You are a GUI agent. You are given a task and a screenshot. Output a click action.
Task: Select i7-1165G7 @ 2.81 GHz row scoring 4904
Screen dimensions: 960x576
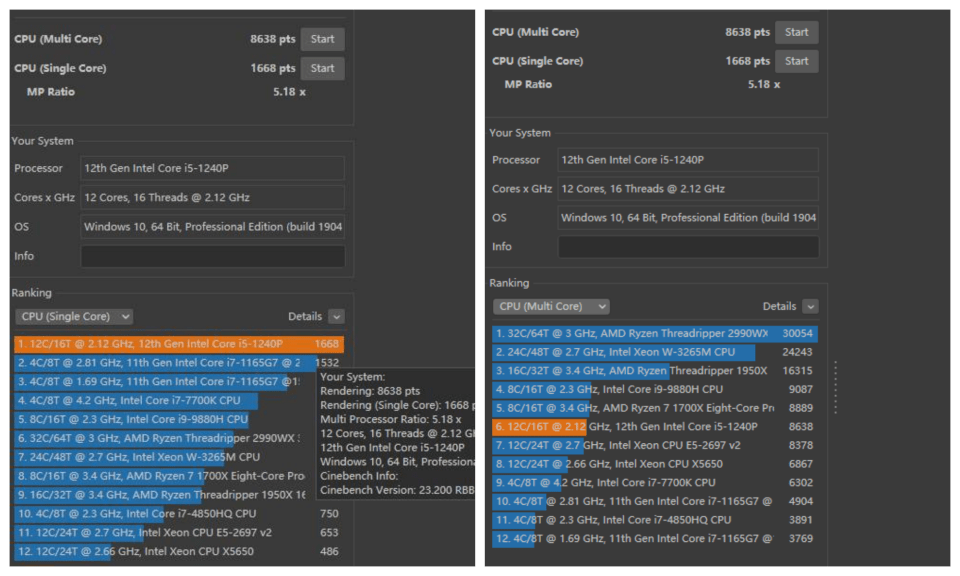click(655, 501)
